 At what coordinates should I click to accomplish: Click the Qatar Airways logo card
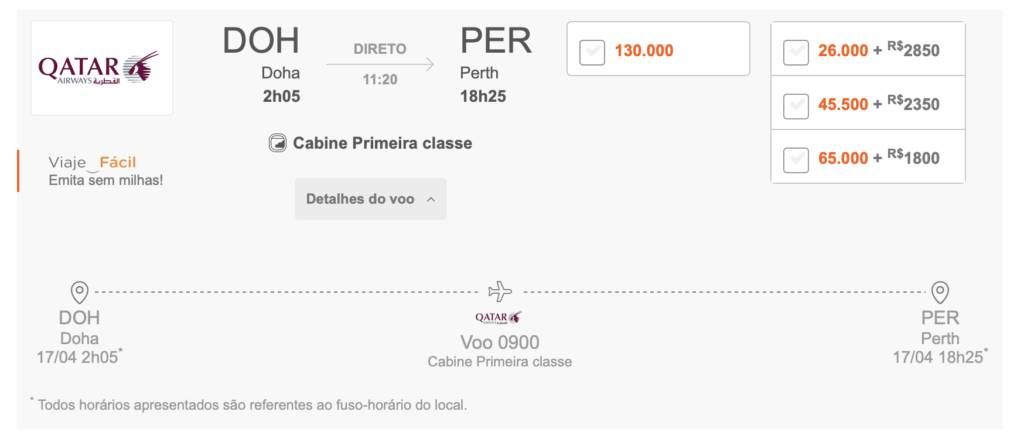[x=102, y=68]
